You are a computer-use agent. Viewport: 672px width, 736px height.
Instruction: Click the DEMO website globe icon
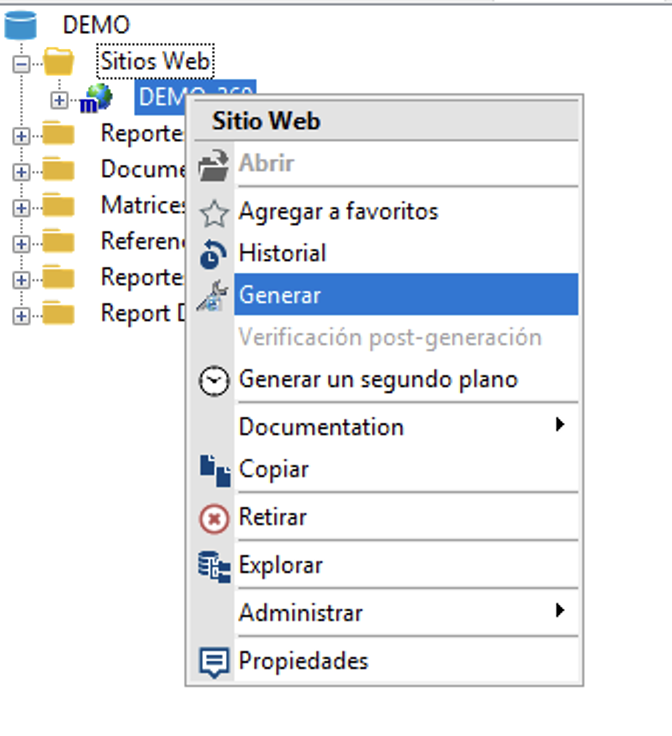tap(96, 99)
